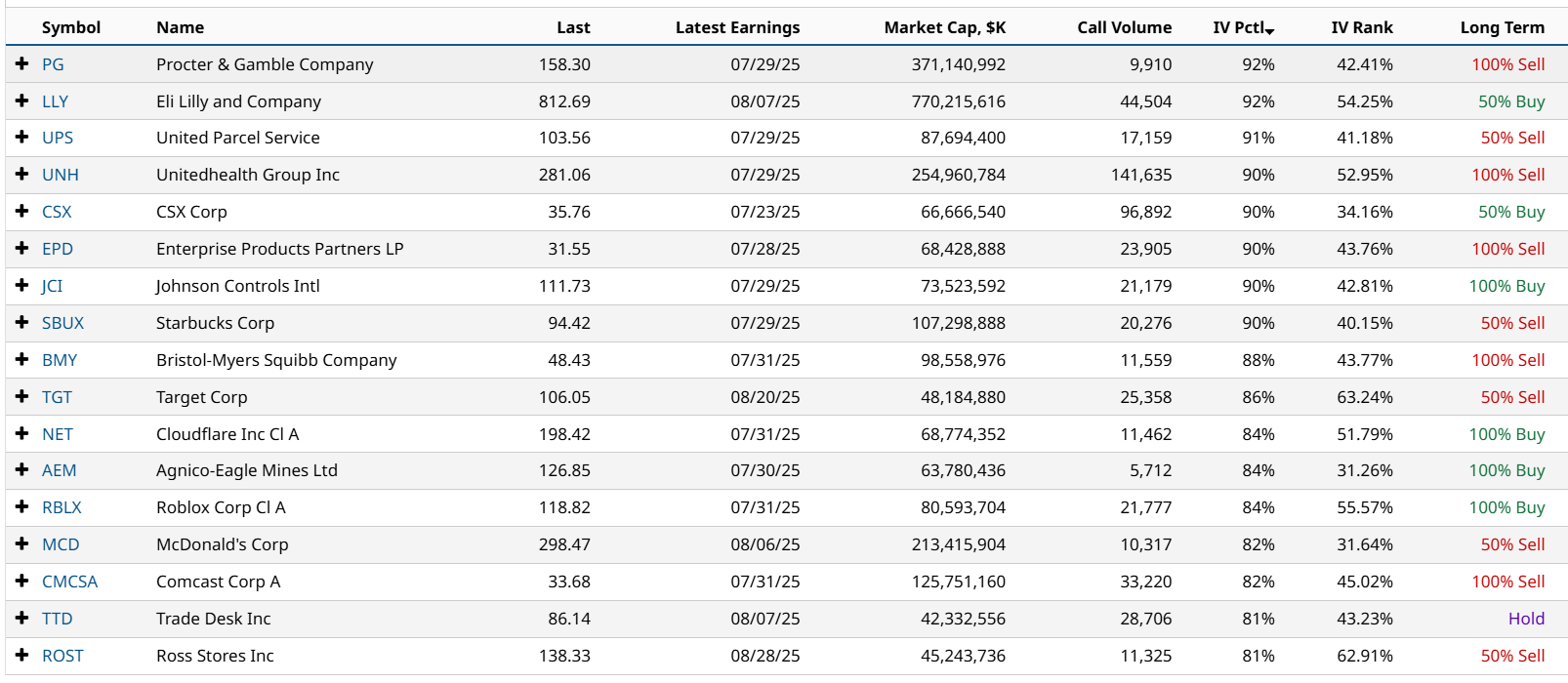The width and height of the screenshot is (1568, 683).
Task: Sort by IV Rank column header
Action: point(1362,27)
